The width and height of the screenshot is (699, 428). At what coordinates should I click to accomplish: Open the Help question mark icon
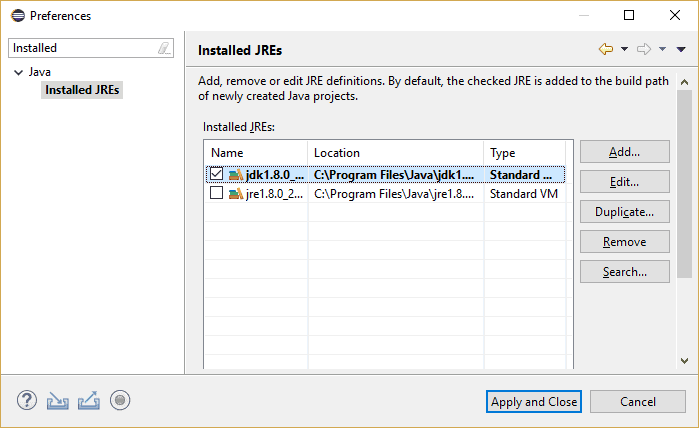(27, 400)
